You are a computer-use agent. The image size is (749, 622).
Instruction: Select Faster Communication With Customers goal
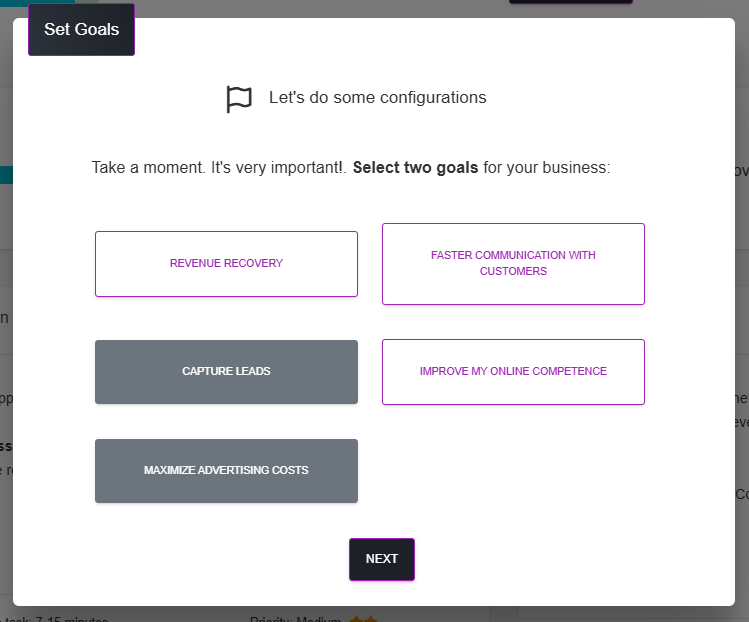514,264
